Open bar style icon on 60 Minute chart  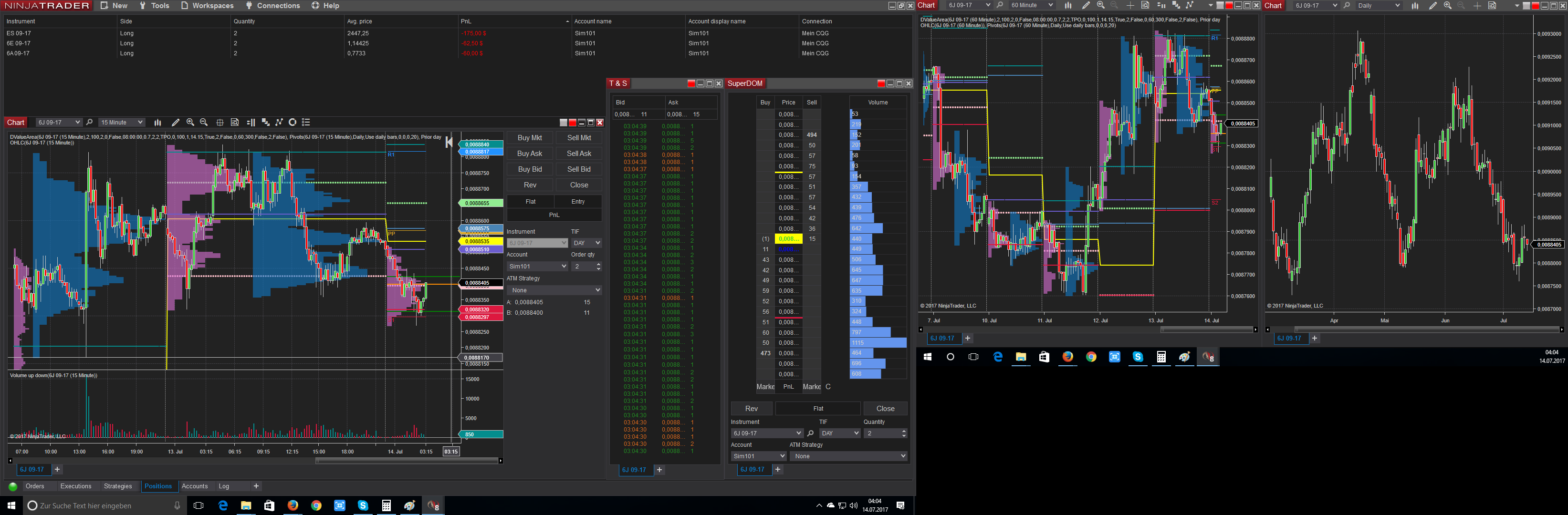(x=1067, y=5)
